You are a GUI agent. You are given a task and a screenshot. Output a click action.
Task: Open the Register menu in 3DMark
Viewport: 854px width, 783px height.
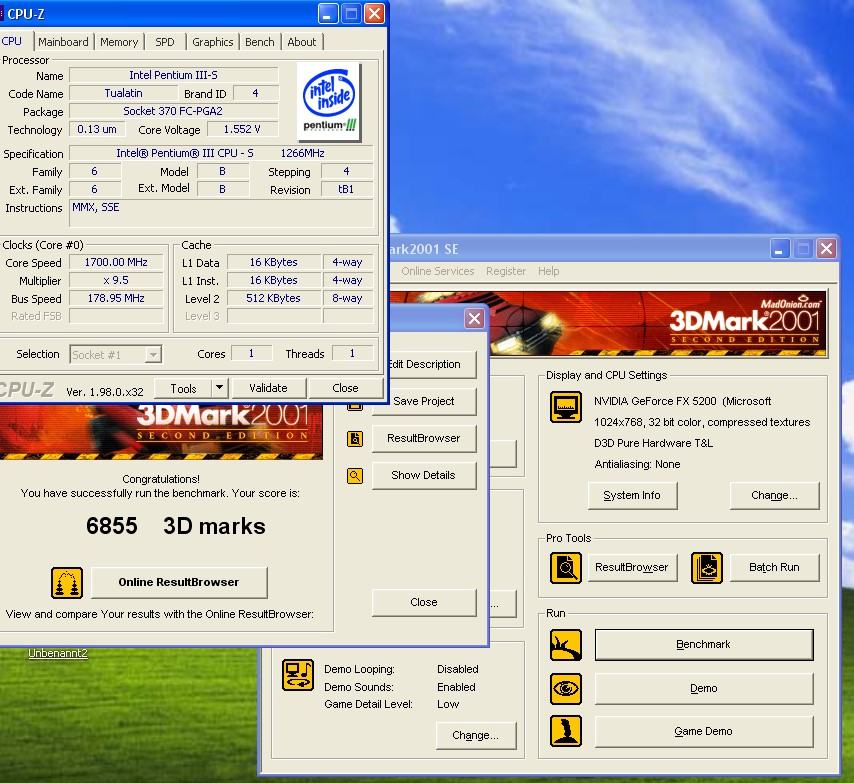(x=506, y=271)
